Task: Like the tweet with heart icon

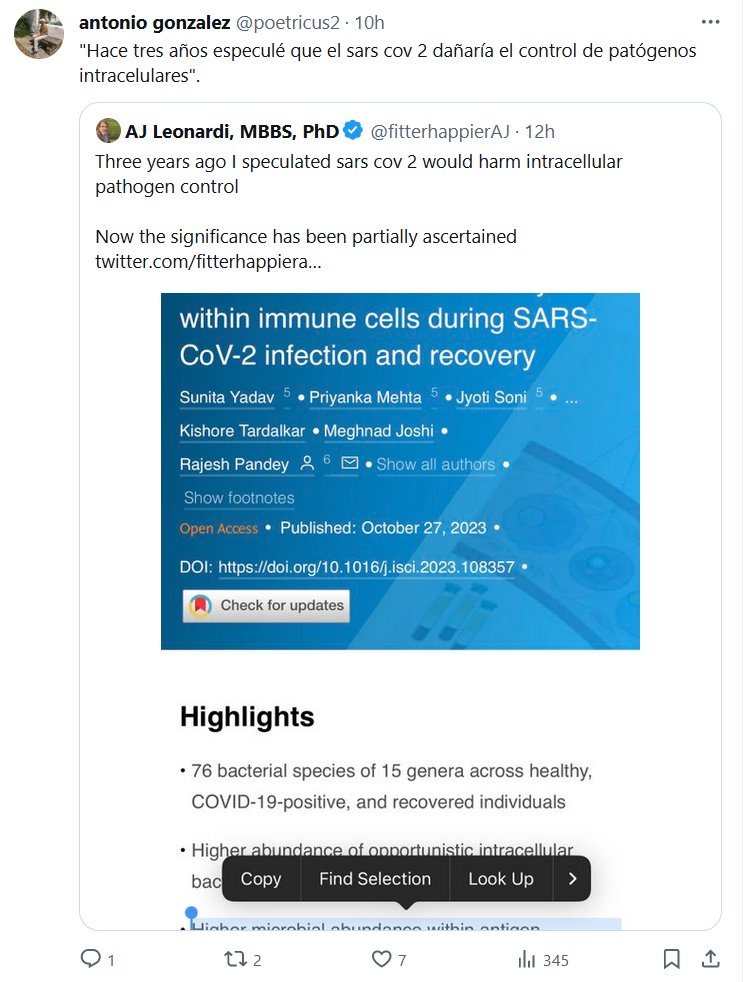Action: (381, 959)
